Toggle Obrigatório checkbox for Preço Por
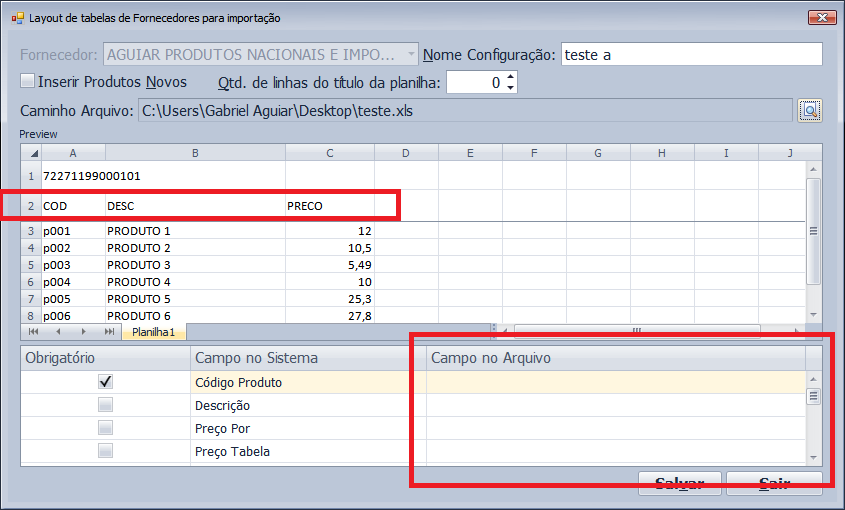Viewport: 845px width, 510px height. click(x=105, y=428)
